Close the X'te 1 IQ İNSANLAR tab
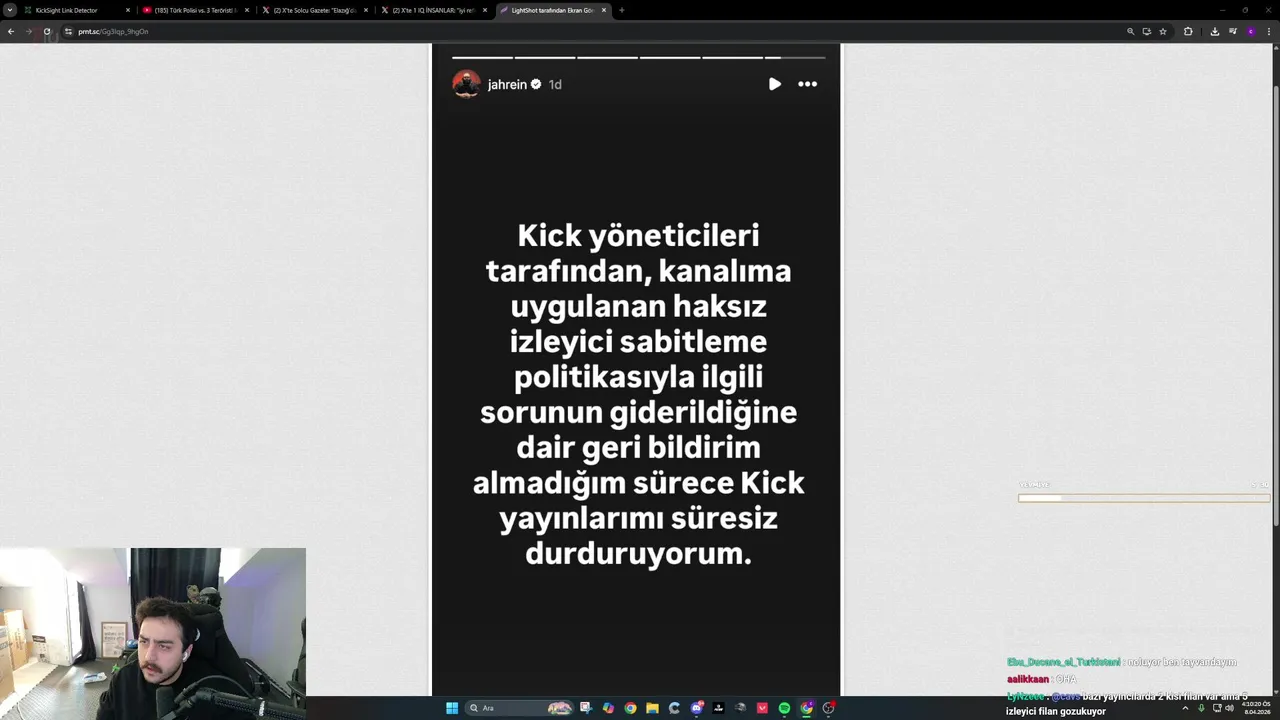1280x720 pixels. click(485, 10)
